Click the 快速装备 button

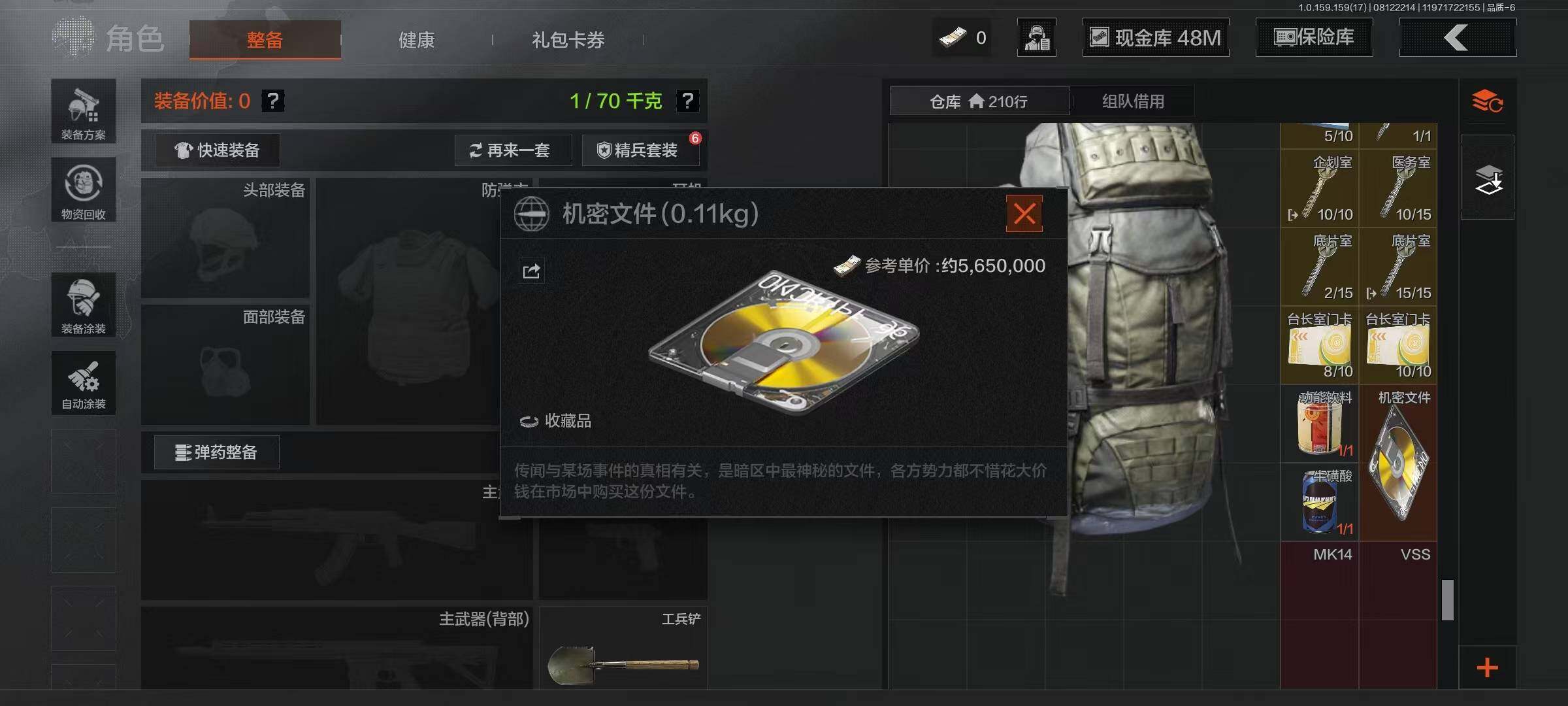[x=218, y=150]
